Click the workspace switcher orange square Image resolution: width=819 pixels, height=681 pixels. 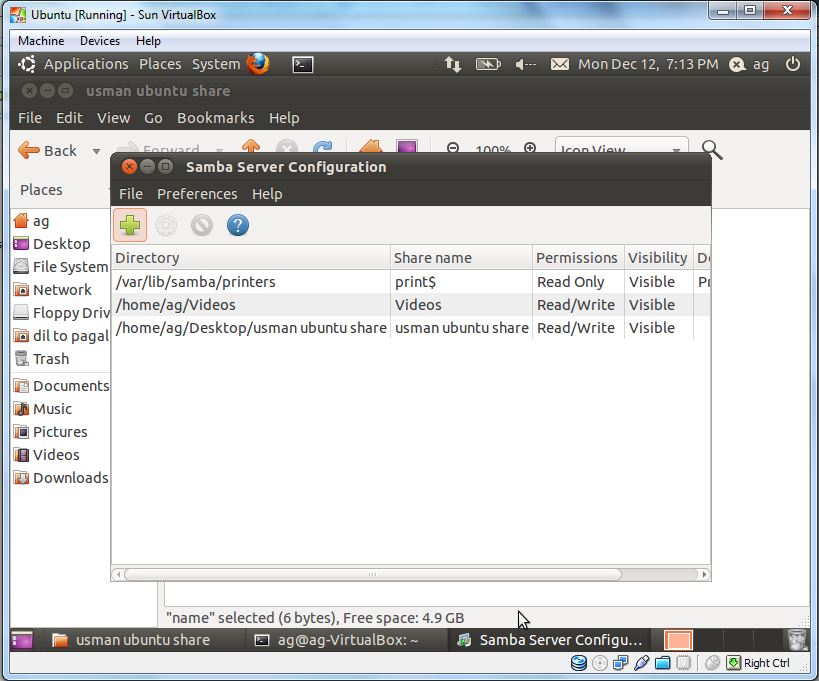click(678, 640)
